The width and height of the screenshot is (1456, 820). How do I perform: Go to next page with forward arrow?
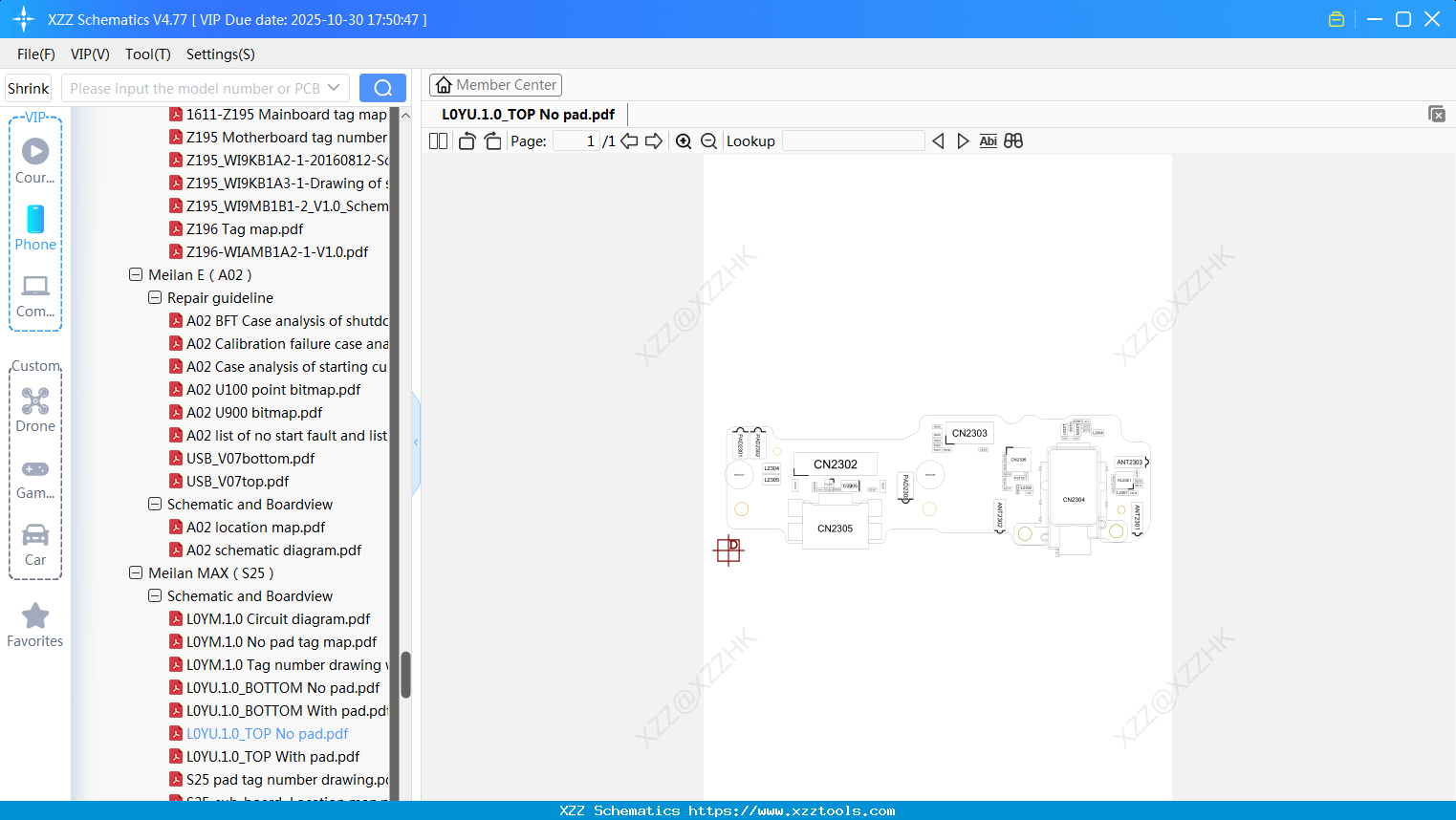click(653, 140)
